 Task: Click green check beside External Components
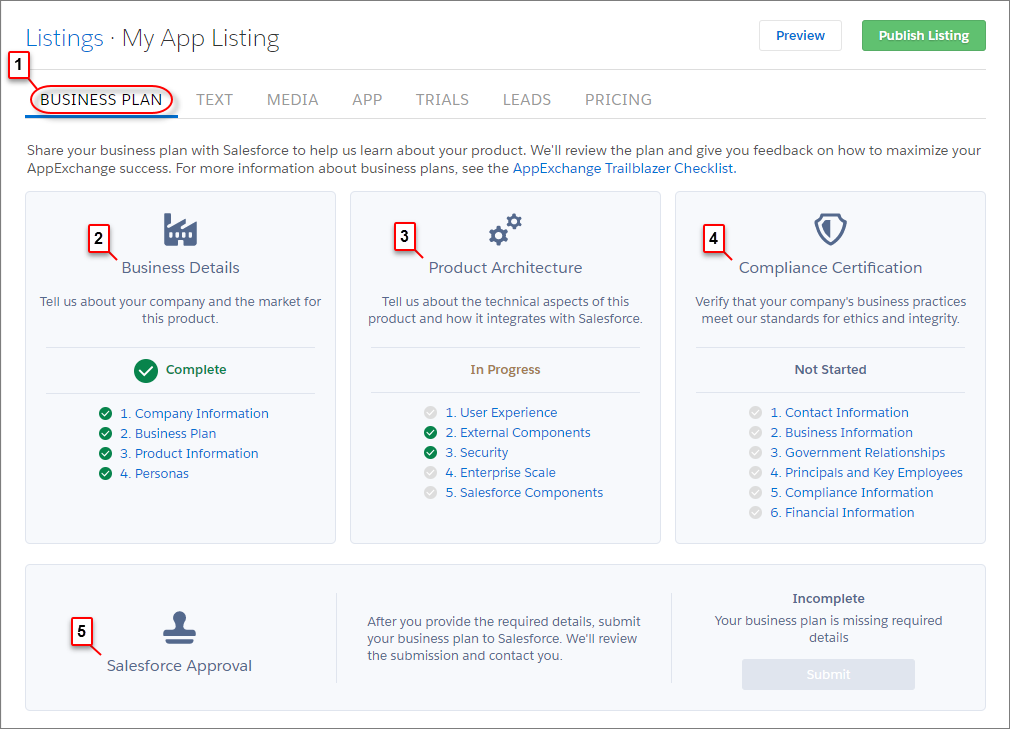point(430,432)
